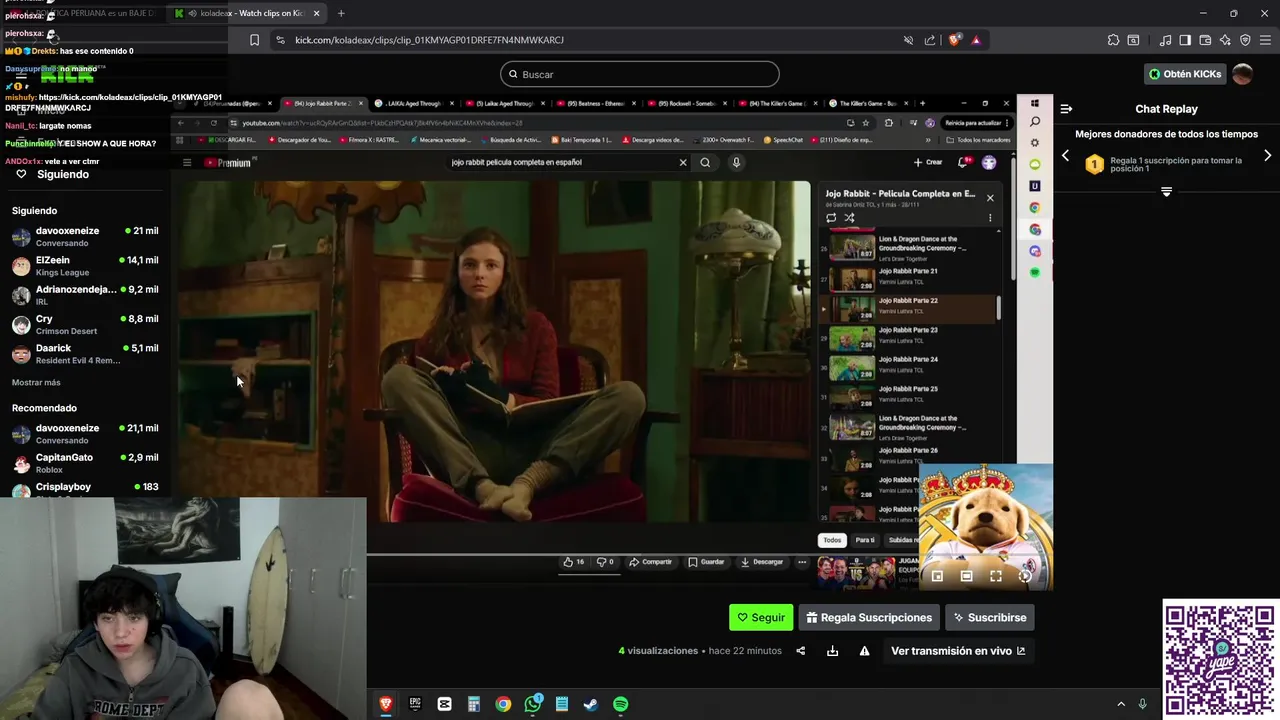Show hidden system tray icons chevron
The height and width of the screenshot is (720, 1280).
pos(1120,704)
